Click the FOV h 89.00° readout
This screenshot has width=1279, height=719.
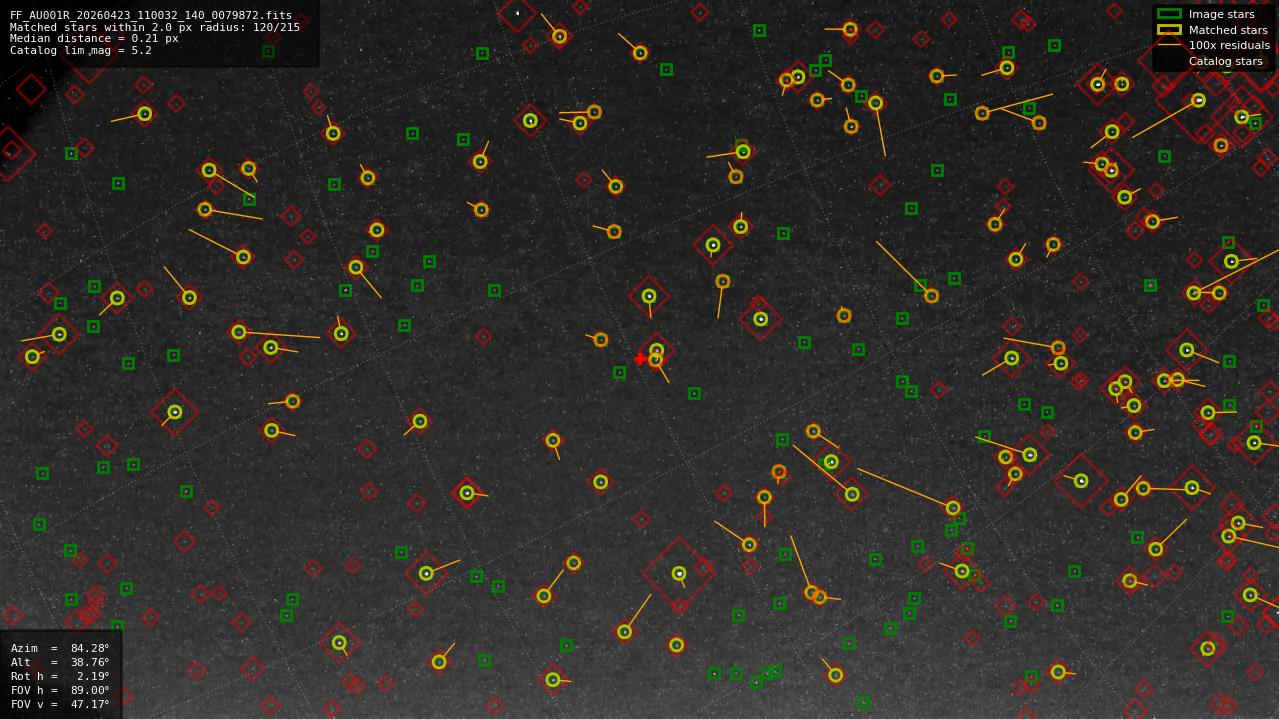click(60, 690)
